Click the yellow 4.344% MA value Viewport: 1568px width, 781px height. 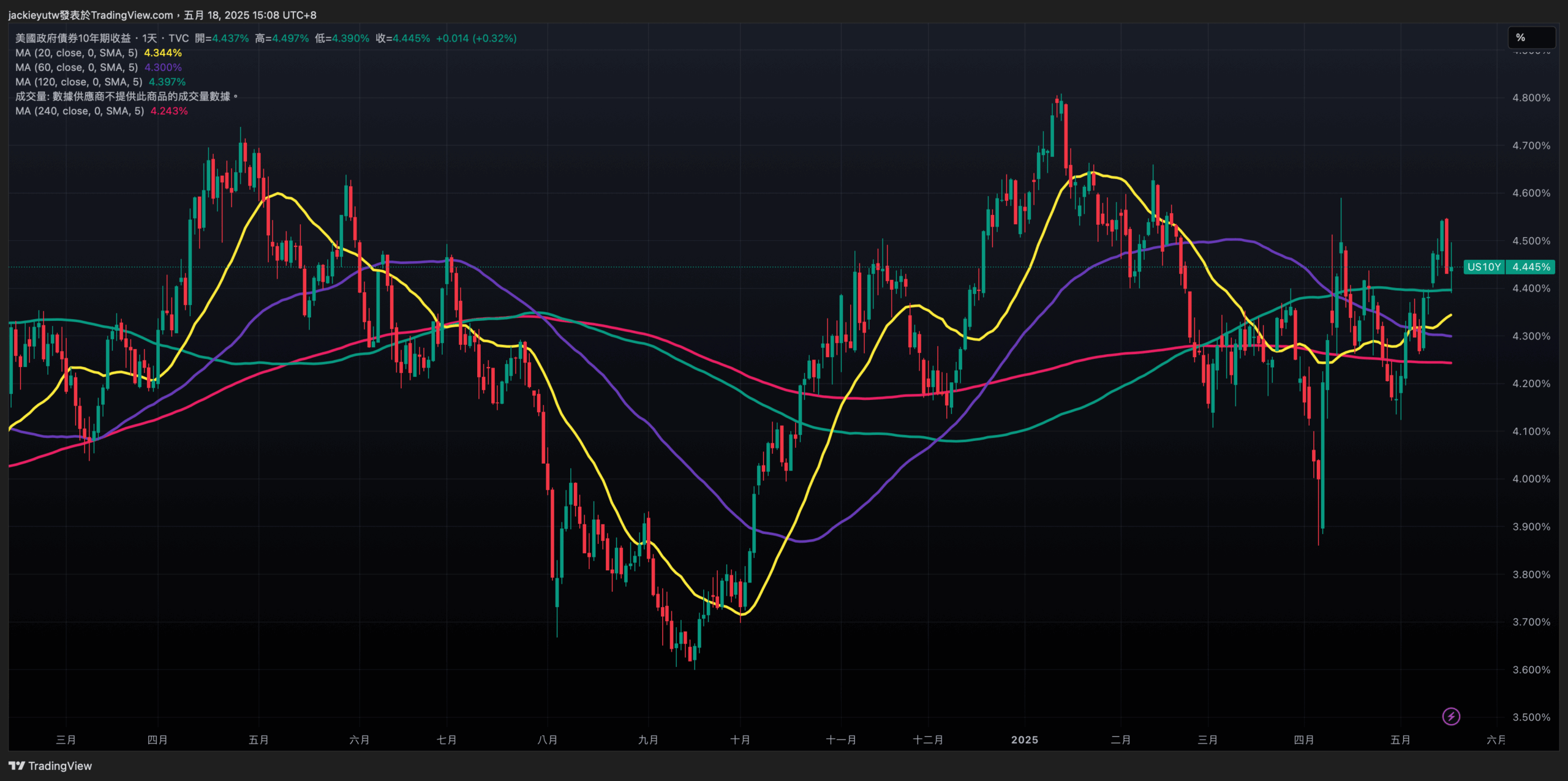[x=163, y=53]
